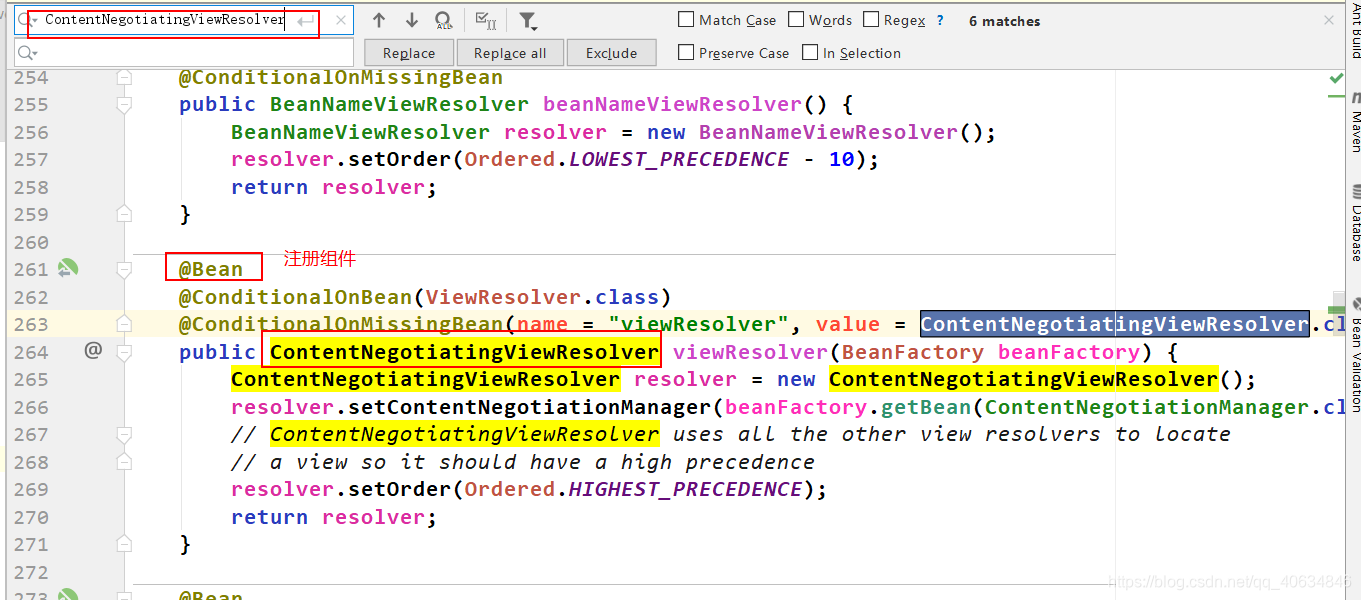The image size is (1361, 600).
Task: Click the Spring bean gutter icon on line 261
Action: tap(68, 269)
